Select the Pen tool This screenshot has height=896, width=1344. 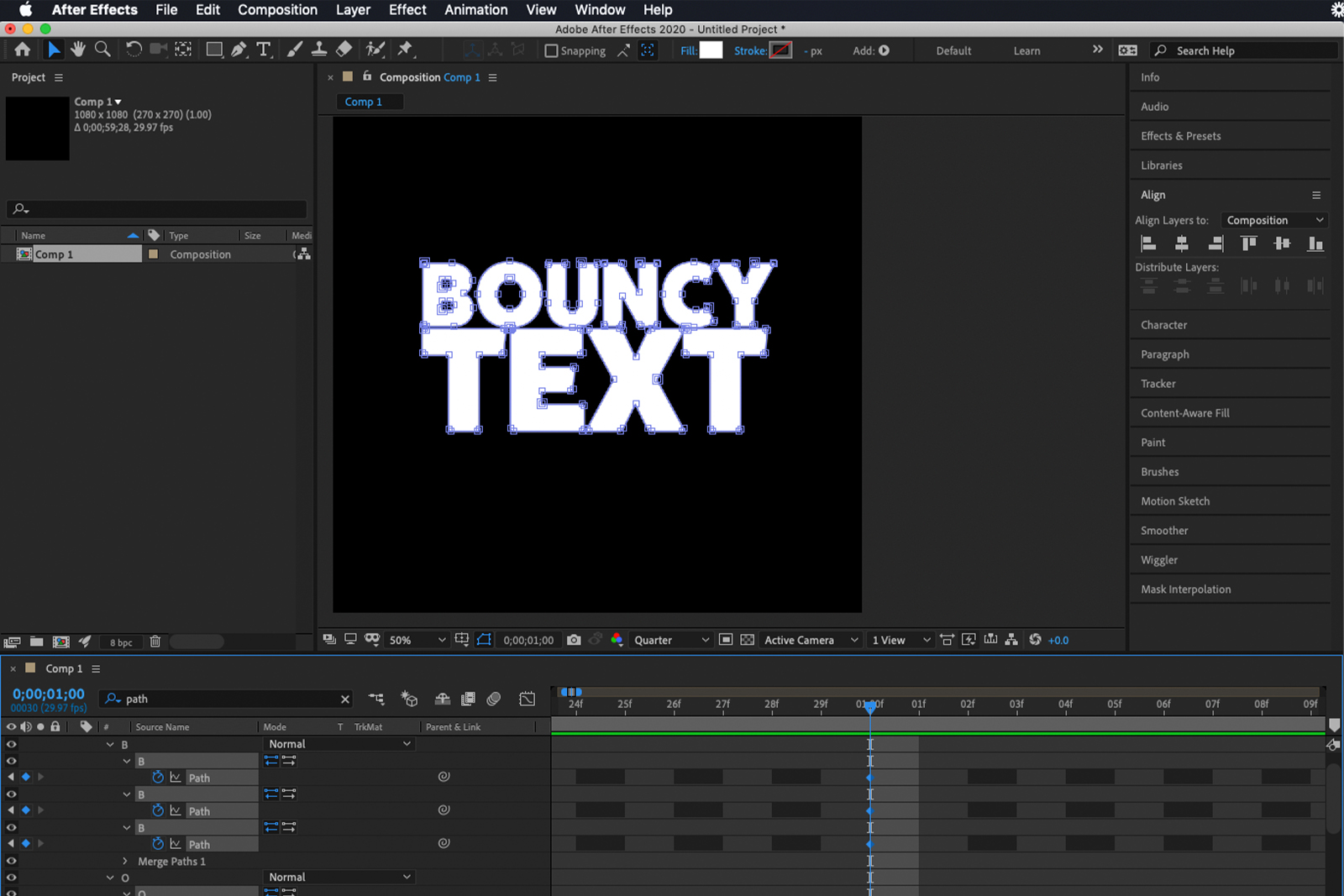[x=239, y=50]
